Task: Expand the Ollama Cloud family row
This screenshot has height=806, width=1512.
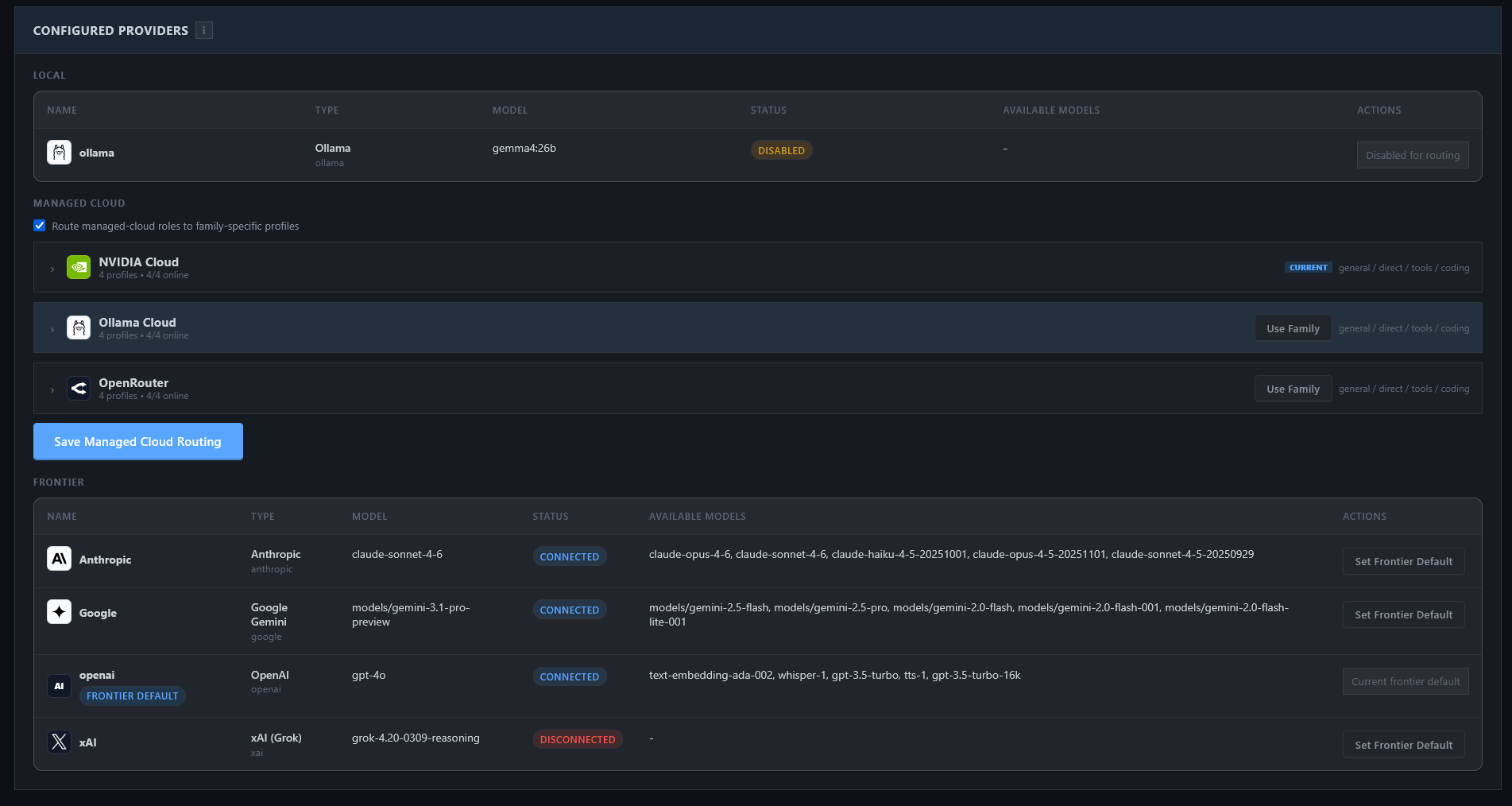Action: (52, 329)
